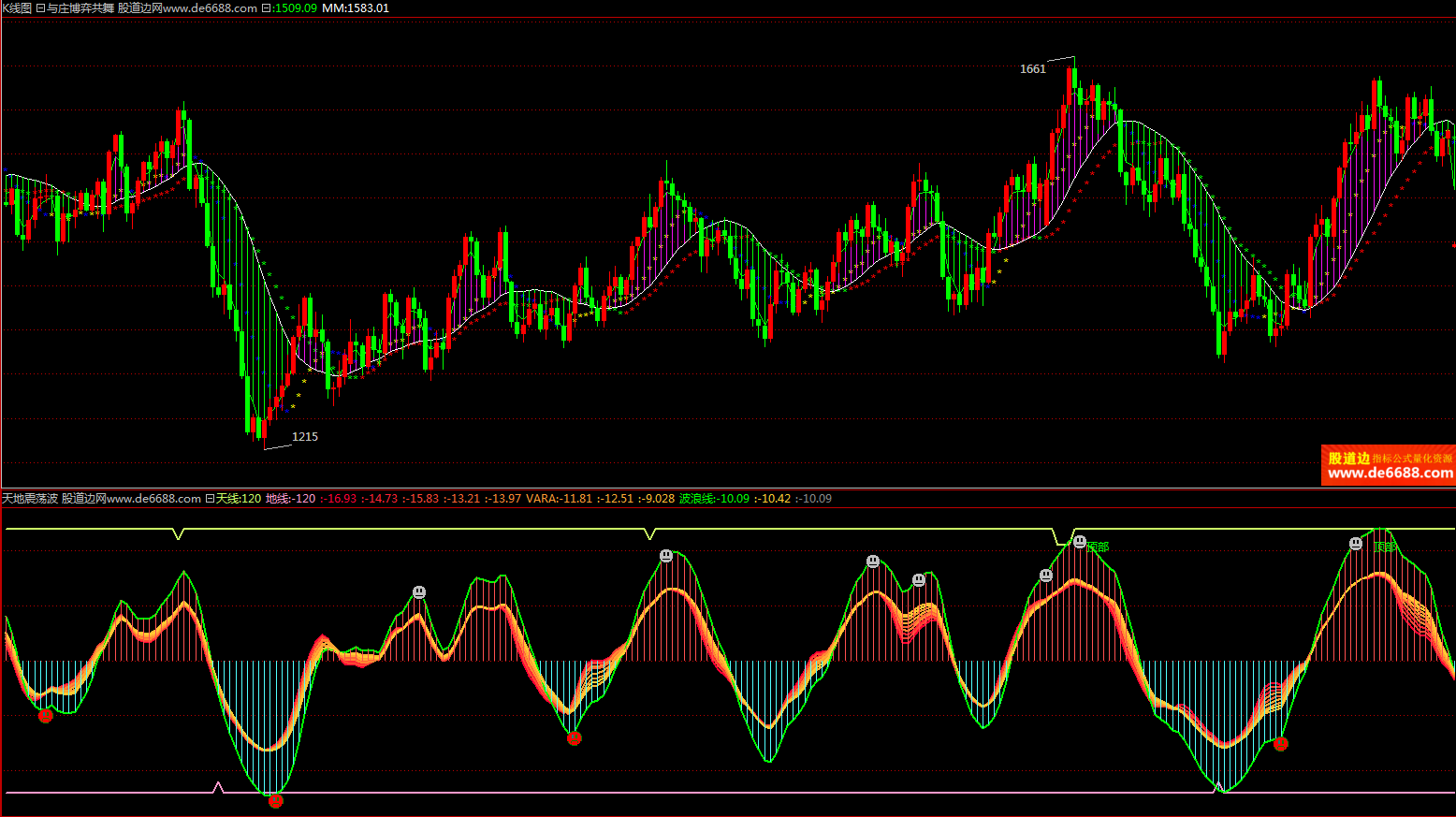Click the red circle marker at the rightmost trough

(x=1281, y=744)
